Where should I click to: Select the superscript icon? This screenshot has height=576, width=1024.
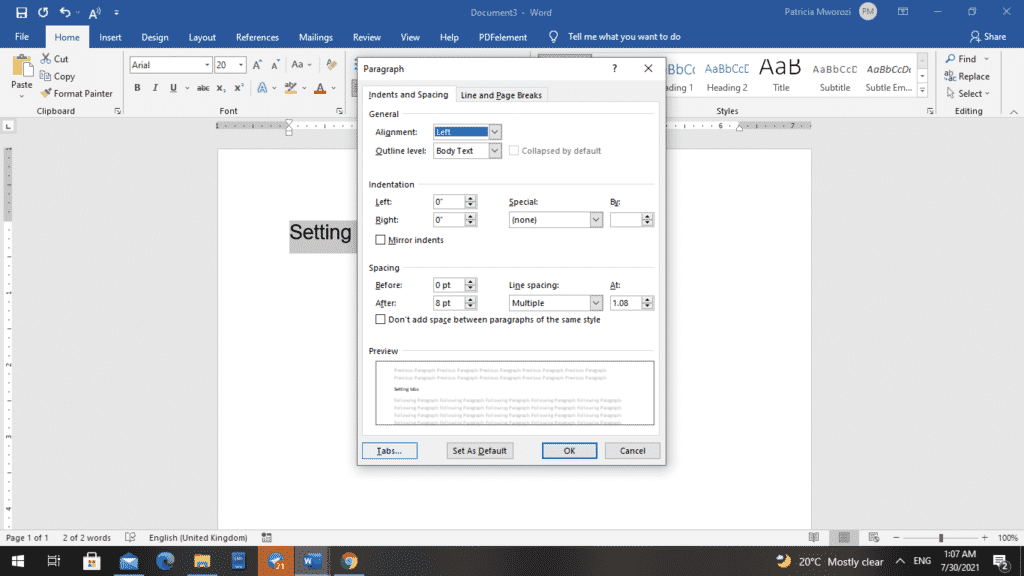point(237,88)
